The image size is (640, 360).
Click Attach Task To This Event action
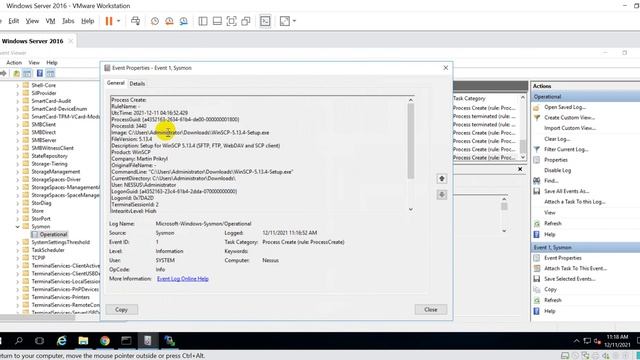(576, 268)
